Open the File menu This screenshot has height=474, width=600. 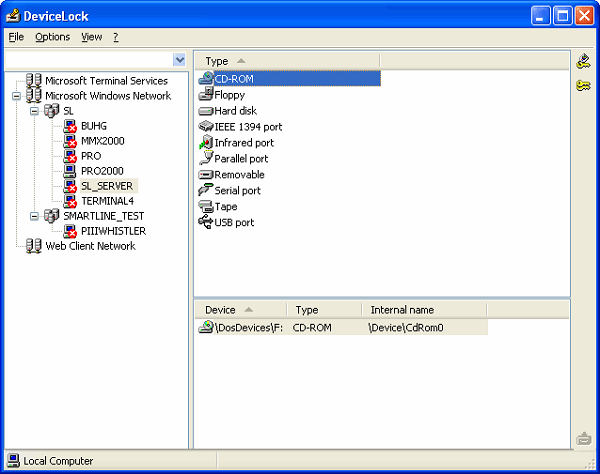coord(16,37)
